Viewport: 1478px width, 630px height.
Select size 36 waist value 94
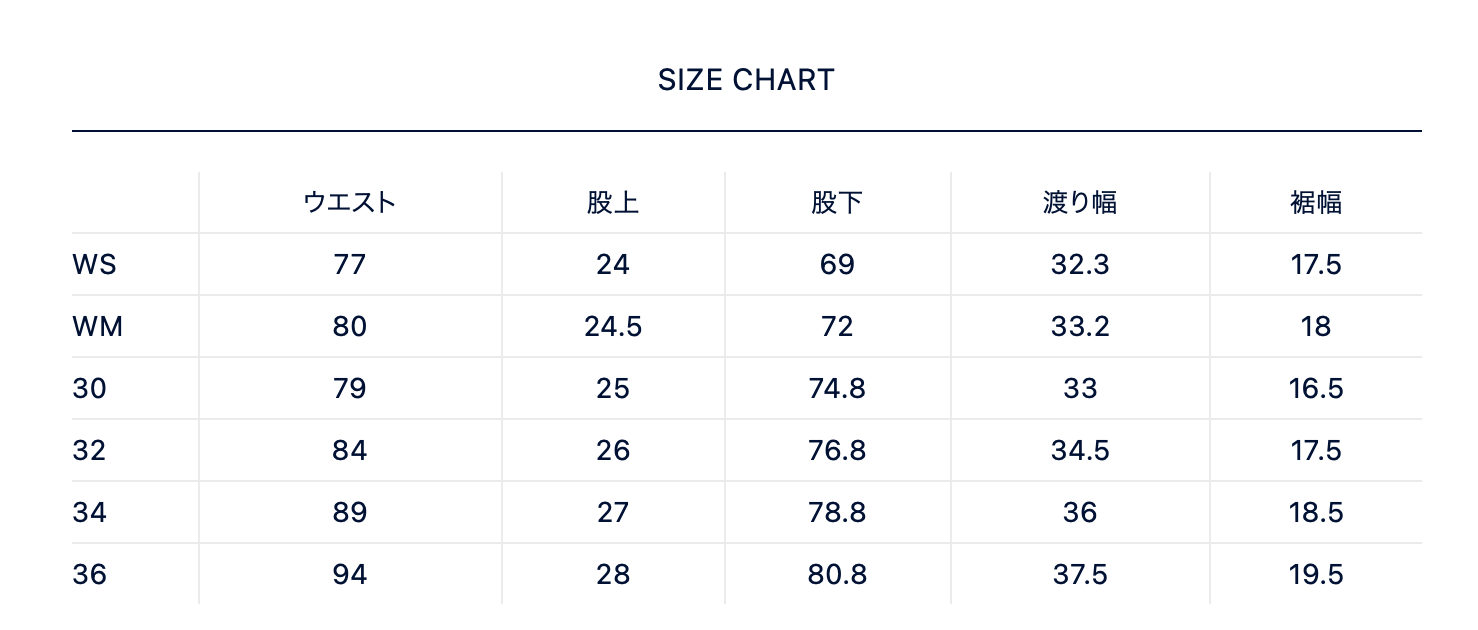click(350, 575)
